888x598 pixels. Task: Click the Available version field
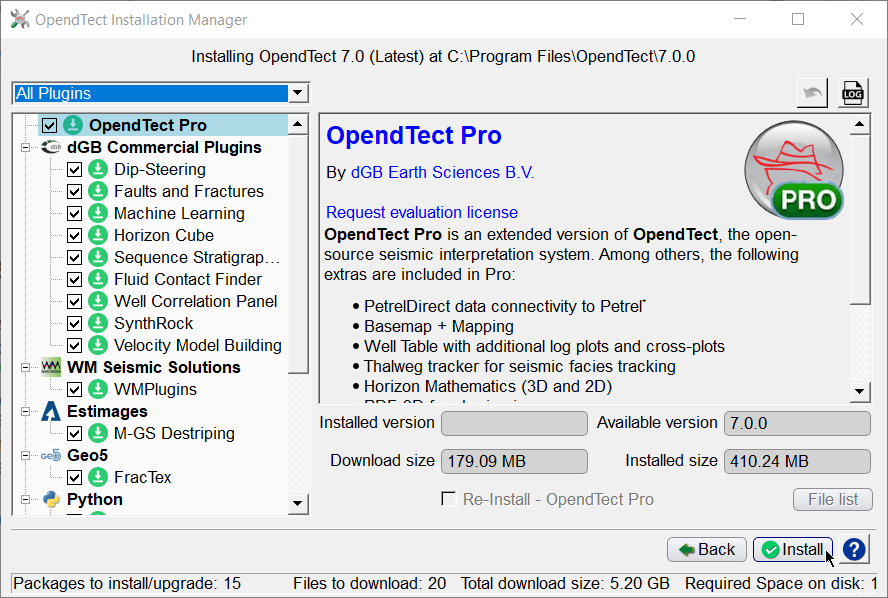[796, 423]
